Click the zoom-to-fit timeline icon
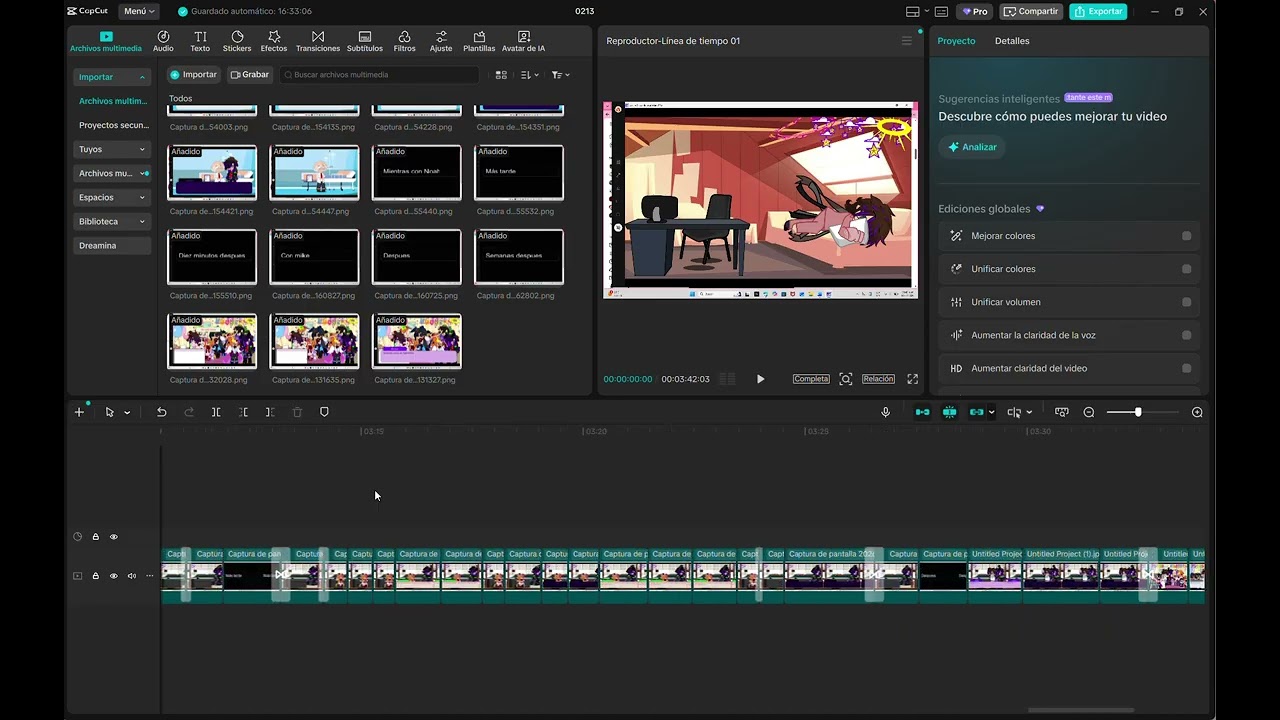Viewport: 1280px width, 720px height. (x=1062, y=412)
